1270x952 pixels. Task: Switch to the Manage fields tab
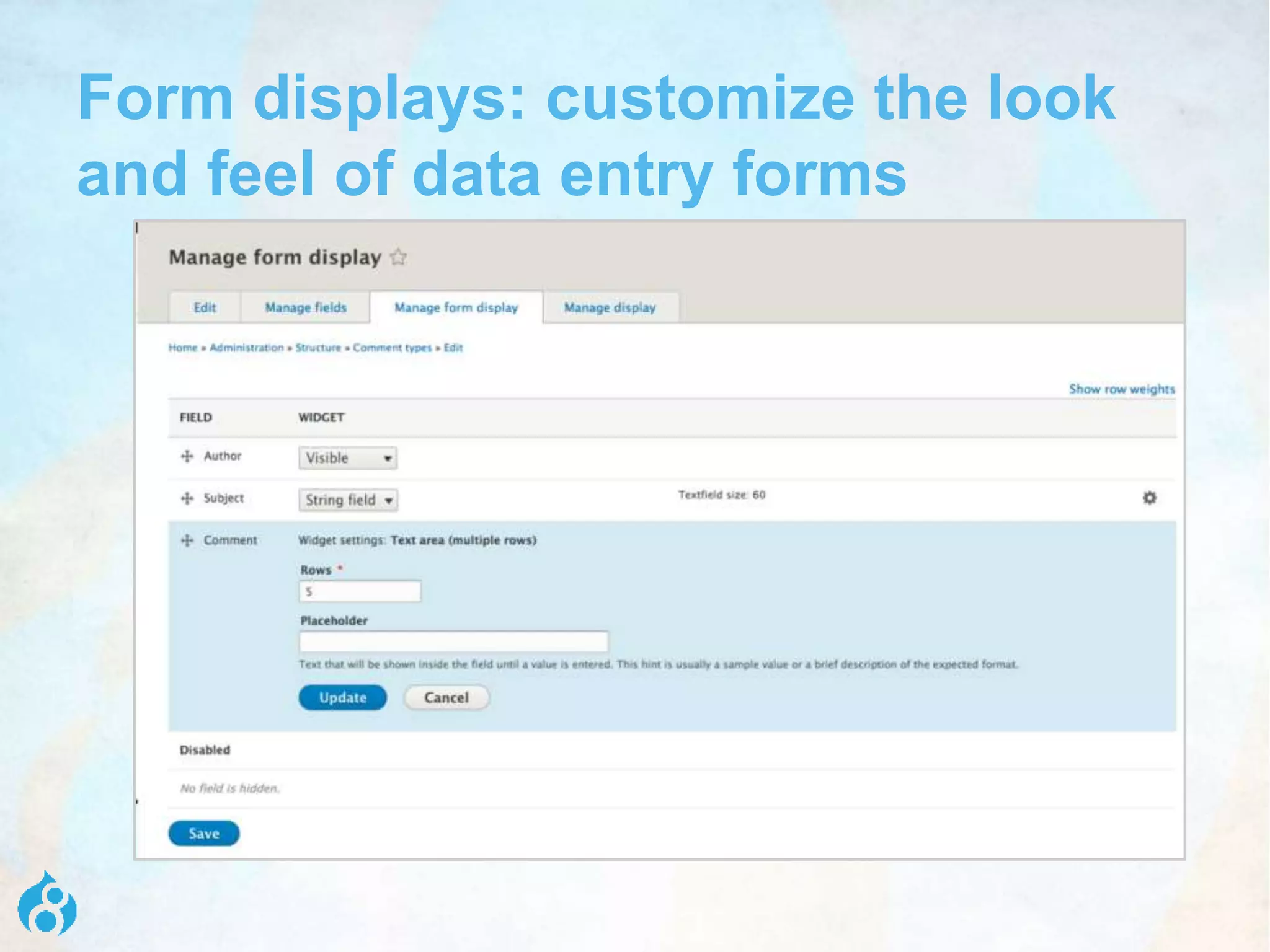306,307
